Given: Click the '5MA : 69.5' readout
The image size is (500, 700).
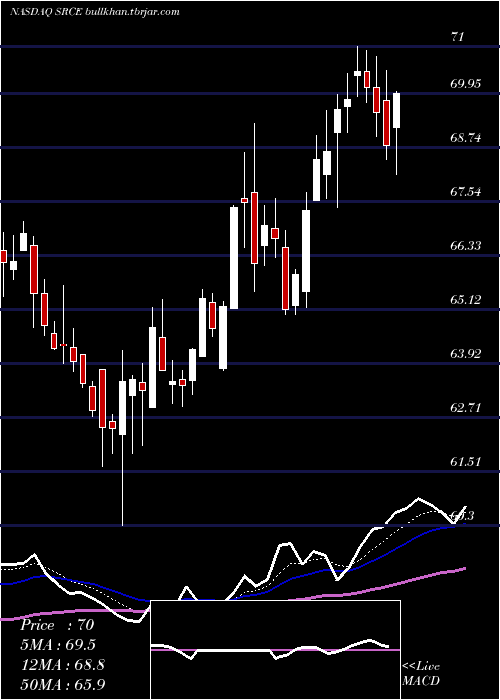Looking at the screenshot, I should click(58, 645).
